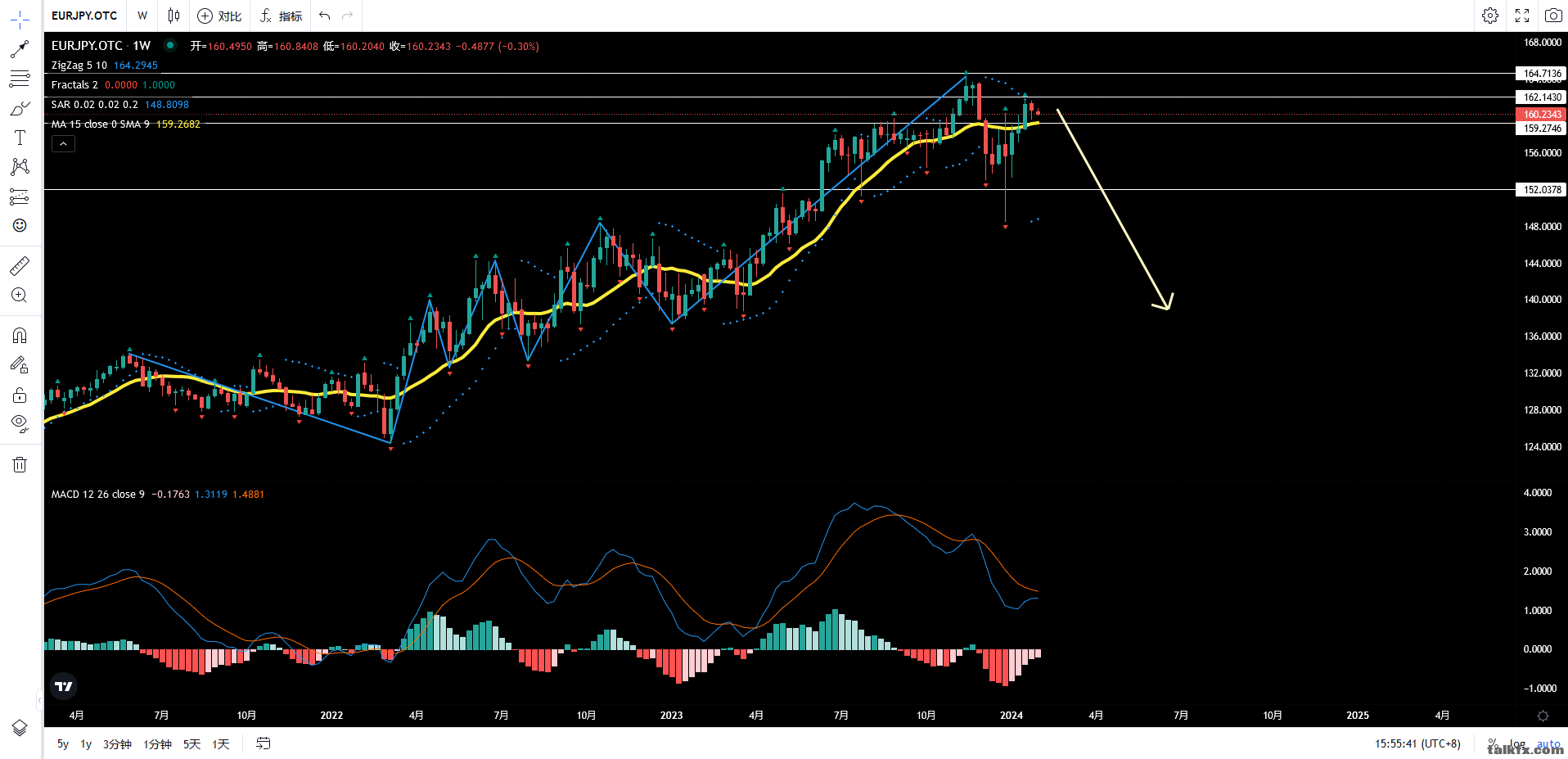
Task: Switch to the 5天 range
Action: coord(191,743)
